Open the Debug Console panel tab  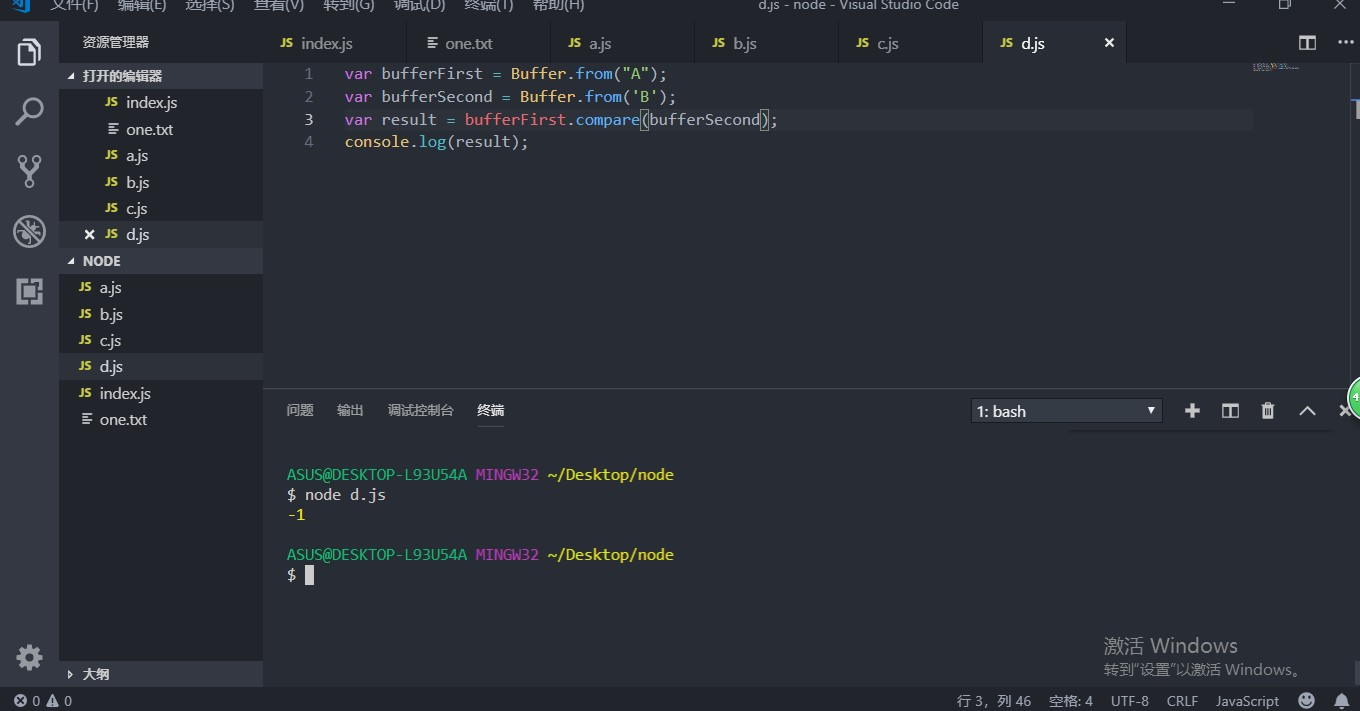421,411
